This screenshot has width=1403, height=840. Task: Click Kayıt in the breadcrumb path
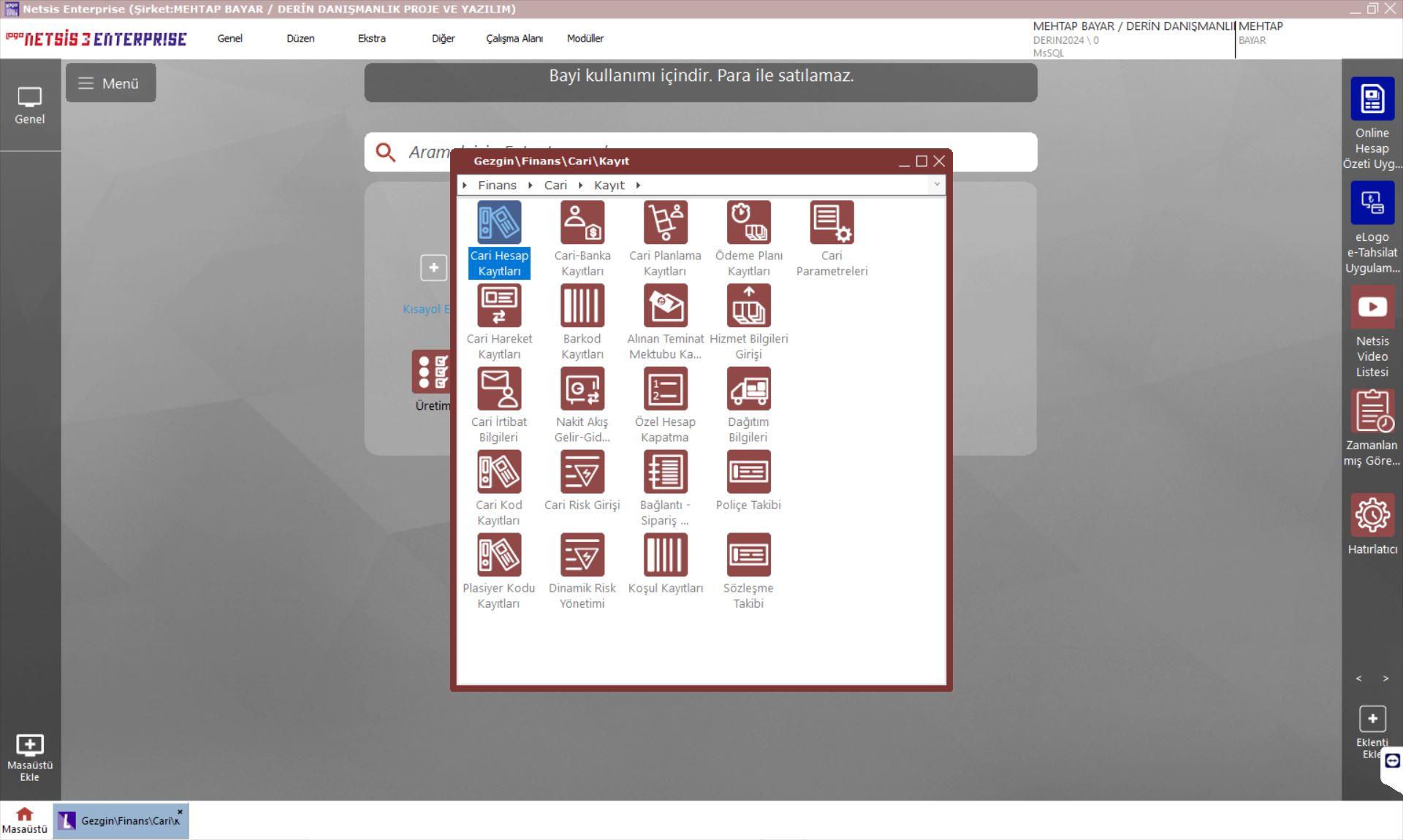pyautogui.click(x=609, y=186)
